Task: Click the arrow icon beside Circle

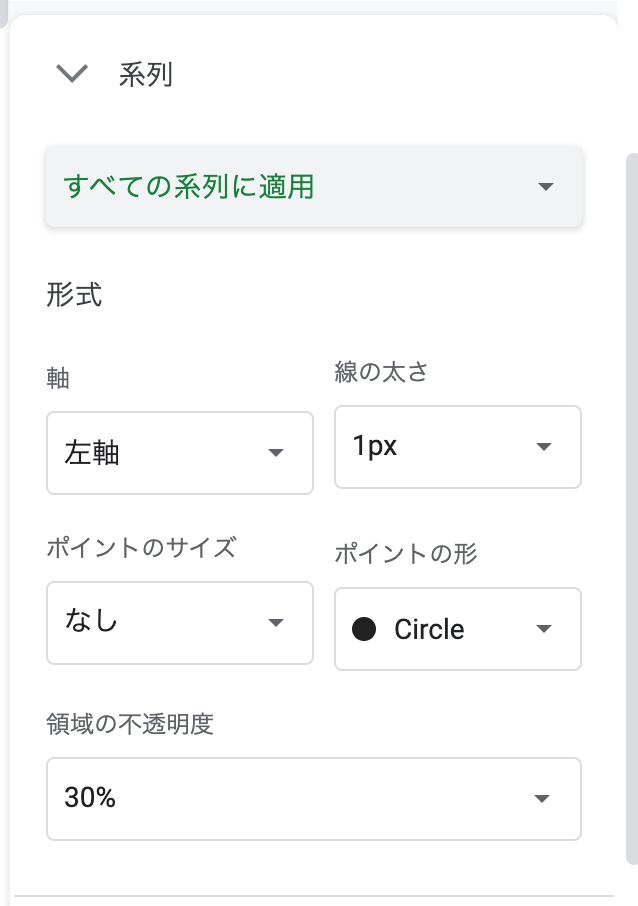Action: click(544, 629)
